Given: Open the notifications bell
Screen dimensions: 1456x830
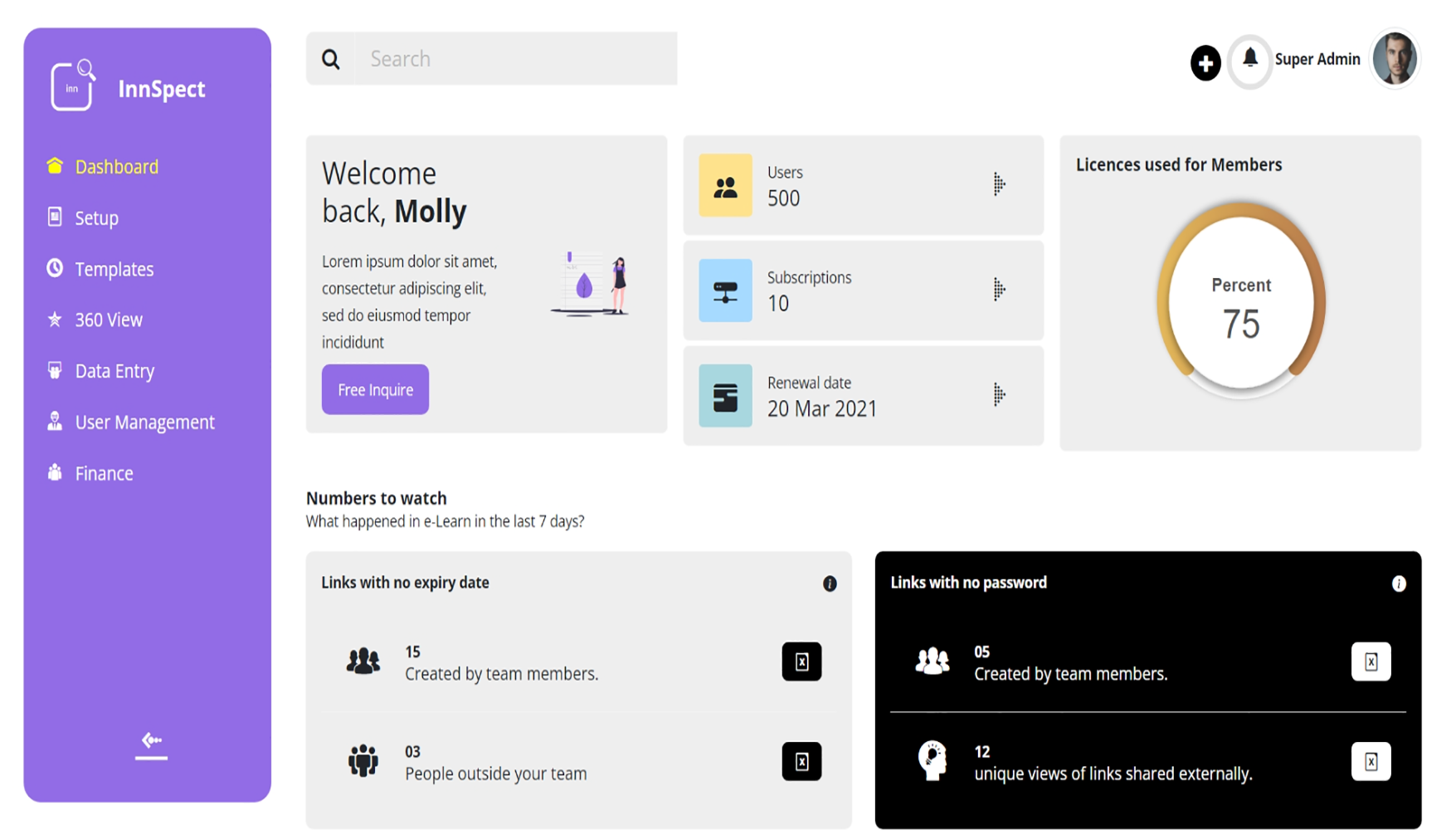Looking at the screenshot, I should click(1249, 59).
